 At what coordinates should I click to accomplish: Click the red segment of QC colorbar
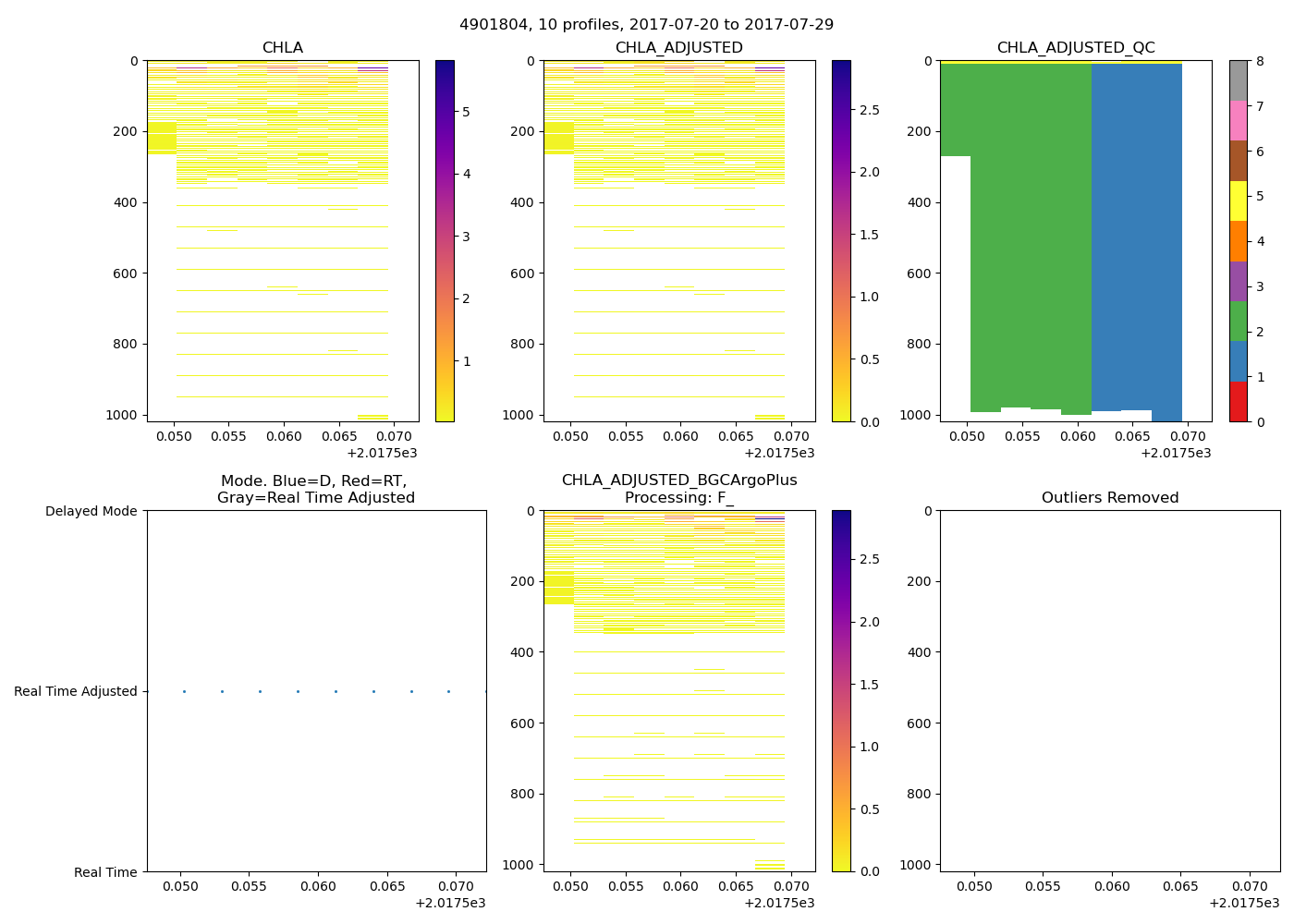point(1238,402)
